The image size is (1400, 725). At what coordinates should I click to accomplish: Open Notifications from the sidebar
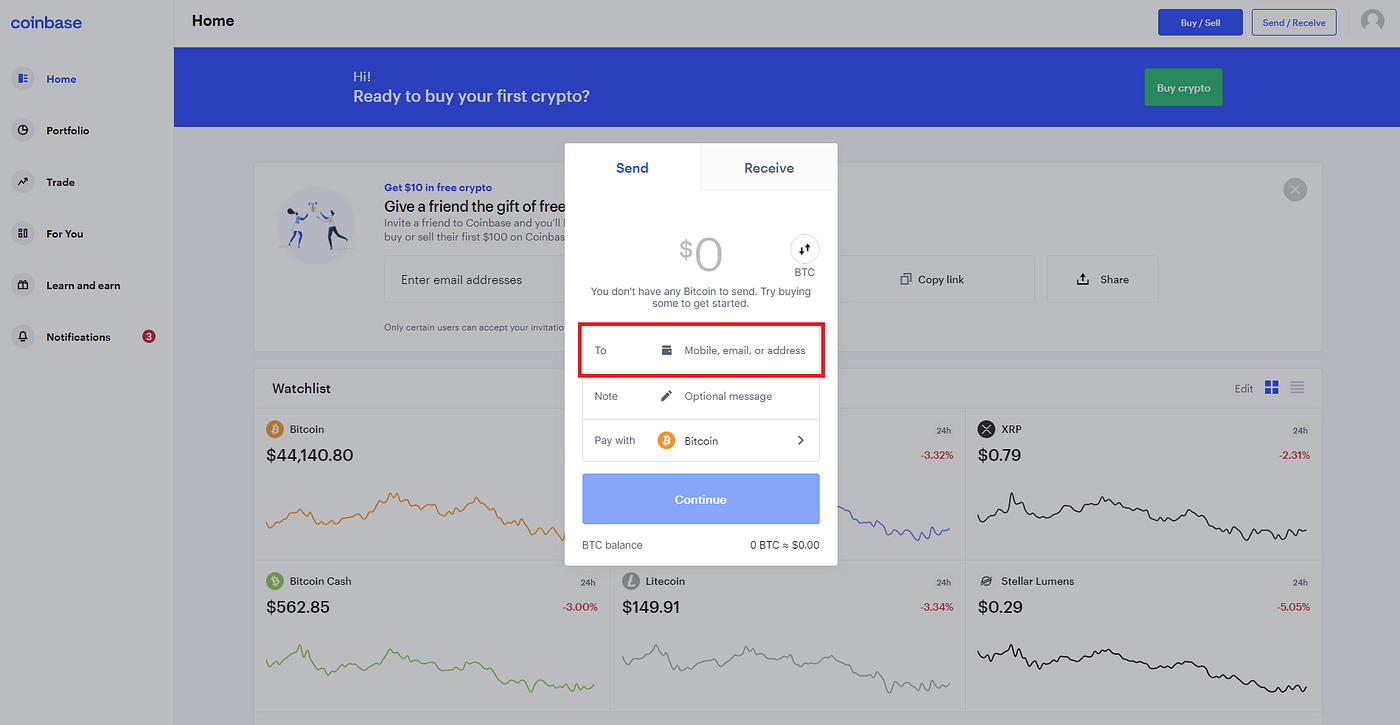pos(78,337)
